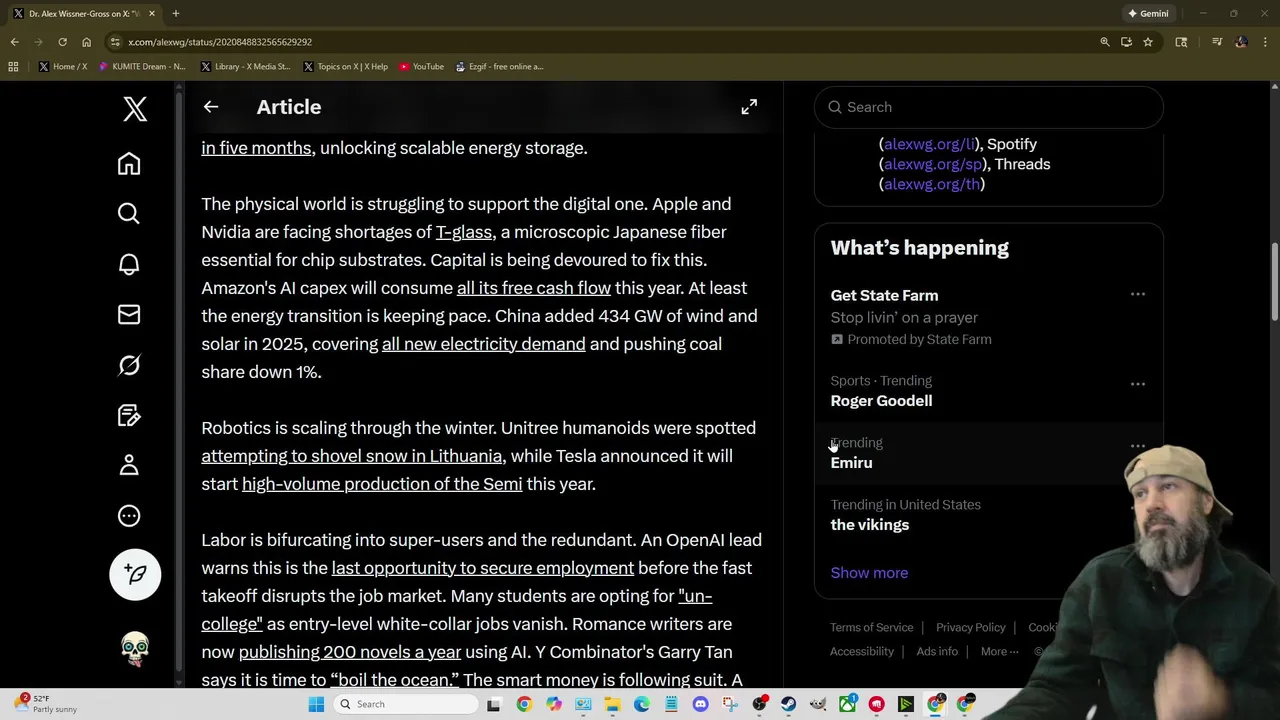
Task: Open options for Emiru trend
Action: point(1138,446)
